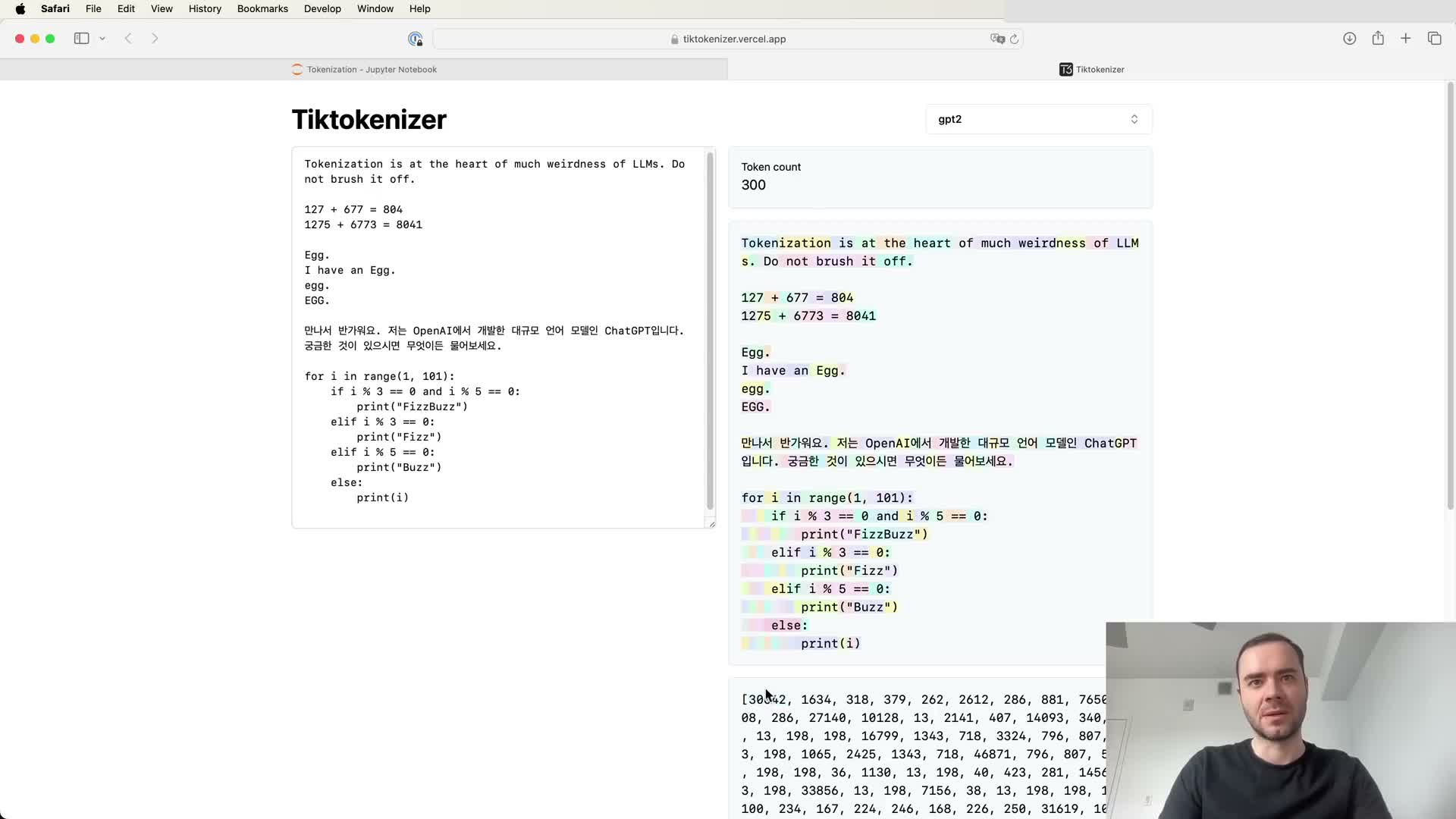Expand the tab group chevron beside sidebar
This screenshot has height=819, width=1456.
click(102, 39)
